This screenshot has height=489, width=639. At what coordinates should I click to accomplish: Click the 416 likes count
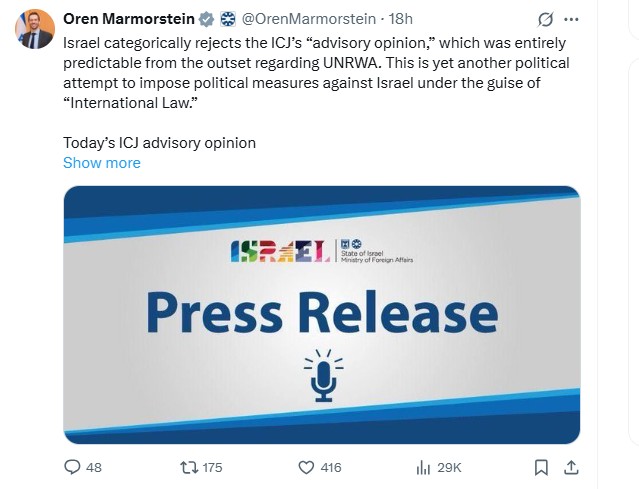(x=330, y=467)
